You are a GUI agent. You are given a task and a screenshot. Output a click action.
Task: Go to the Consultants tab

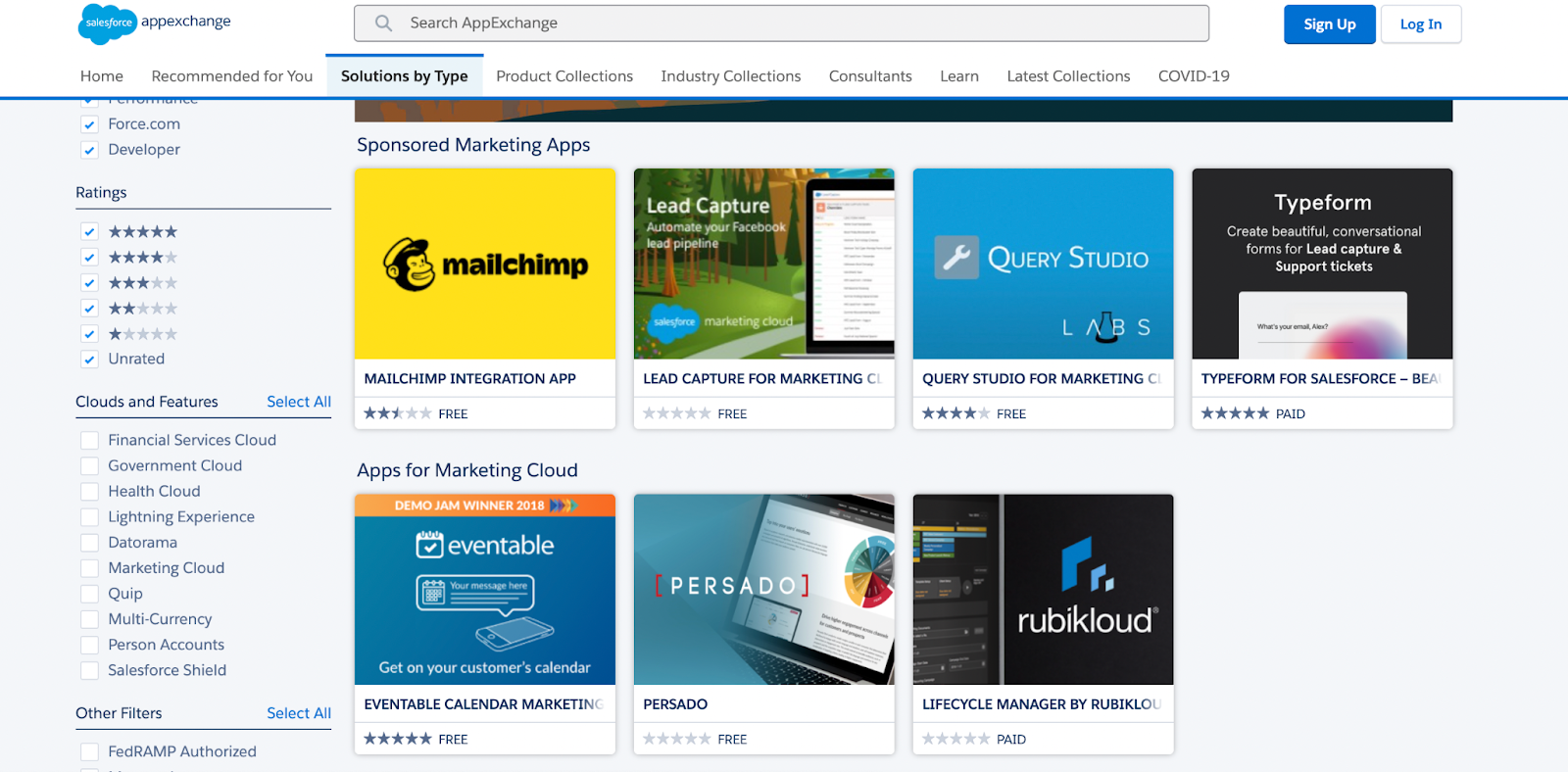870,76
